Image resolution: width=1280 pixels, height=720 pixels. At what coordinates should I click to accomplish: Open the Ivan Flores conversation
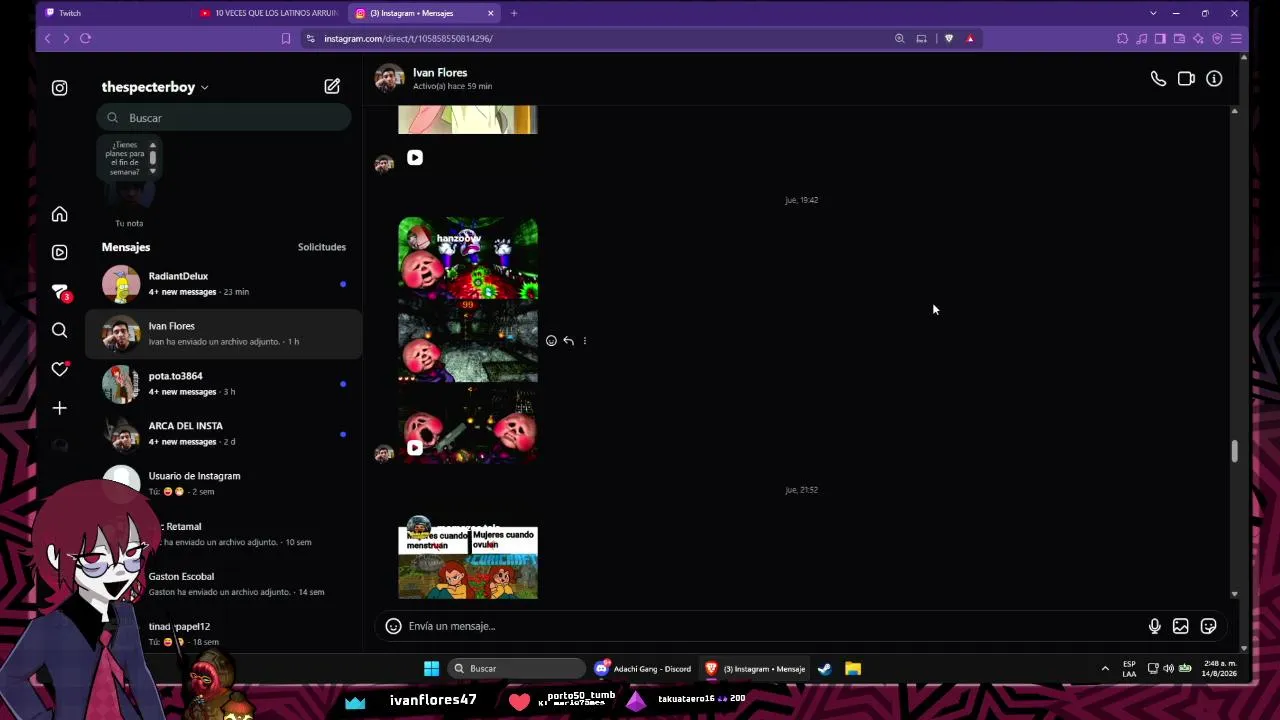[224, 334]
